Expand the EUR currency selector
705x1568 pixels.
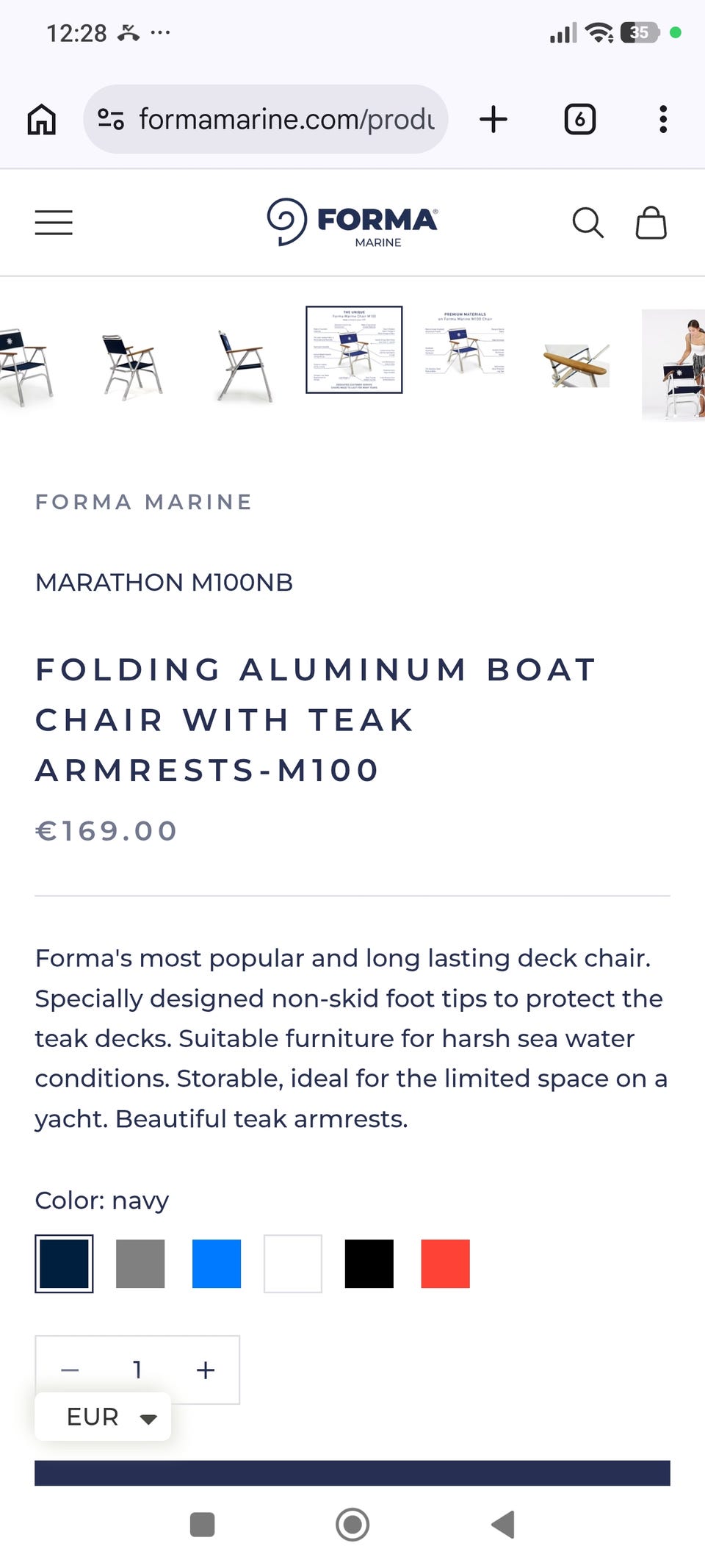[x=103, y=1417]
